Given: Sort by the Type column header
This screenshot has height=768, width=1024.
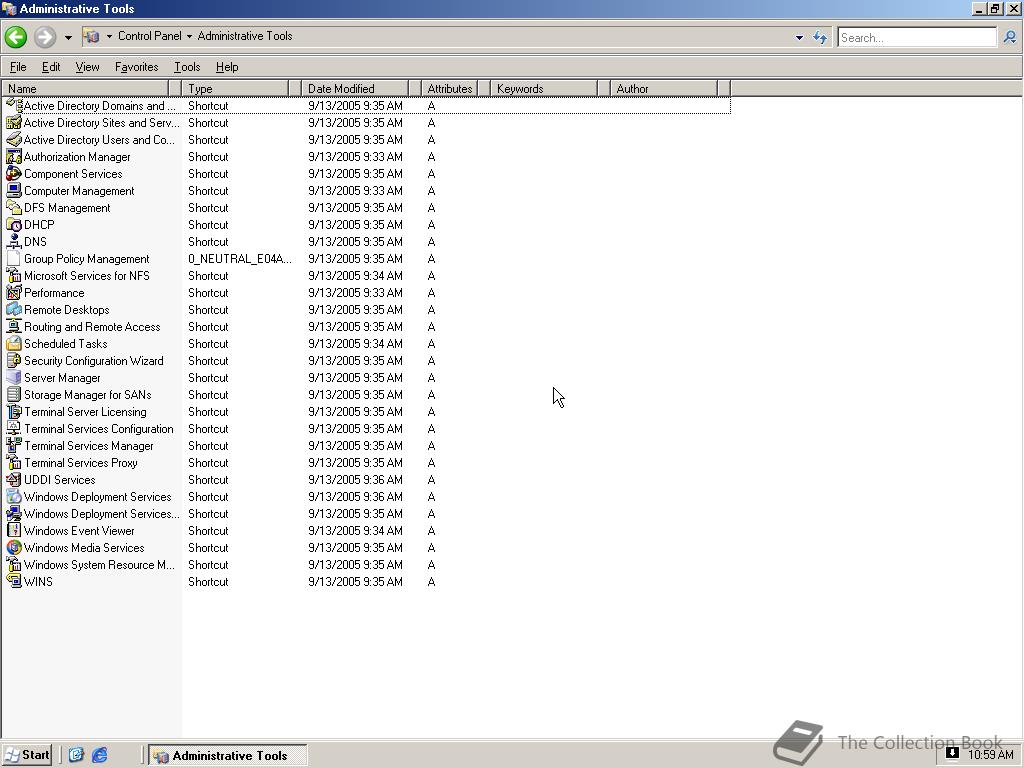Looking at the screenshot, I should (235, 88).
